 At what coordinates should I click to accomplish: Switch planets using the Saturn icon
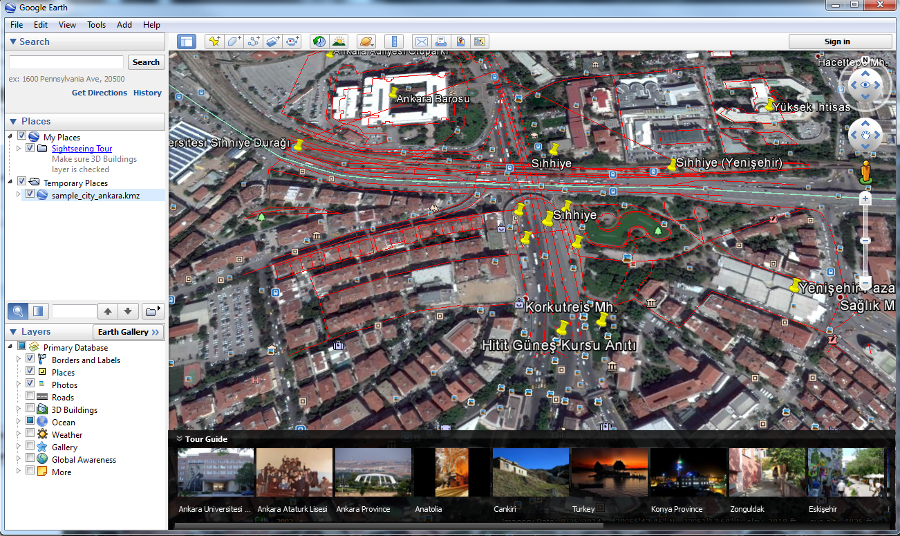tap(366, 41)
